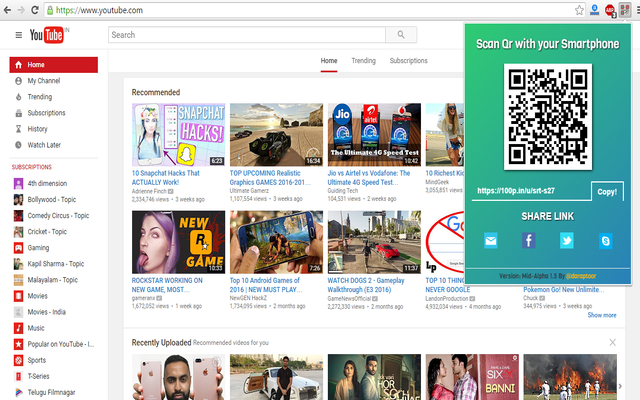
Task: Share link on Facebook icon
Action: click(529, 240)
